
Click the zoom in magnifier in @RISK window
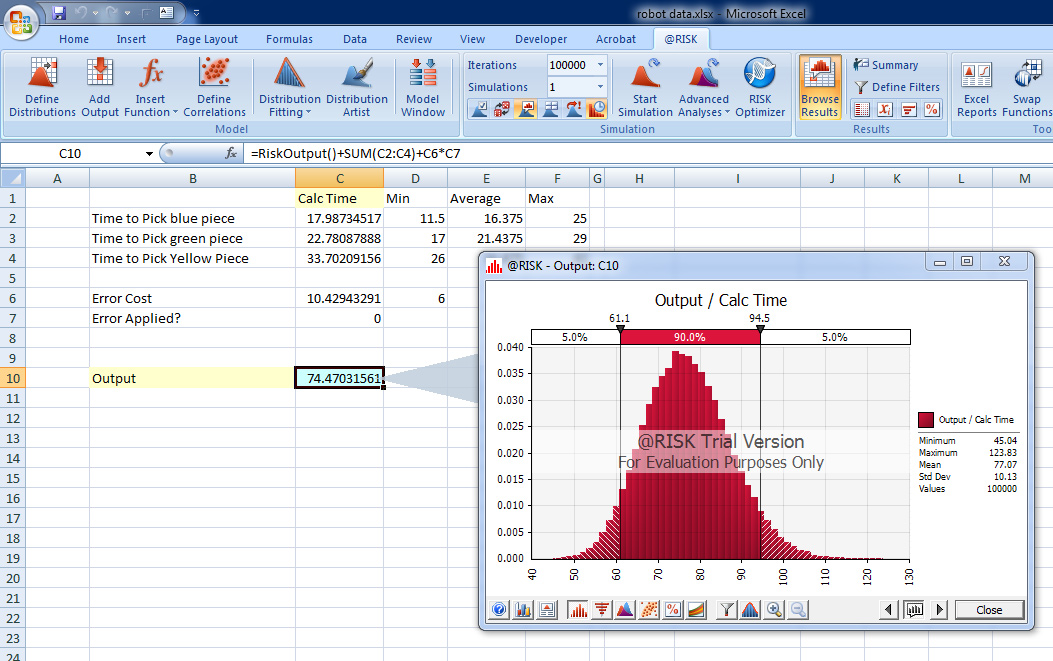pyautogui.click(x=774, y=610)
